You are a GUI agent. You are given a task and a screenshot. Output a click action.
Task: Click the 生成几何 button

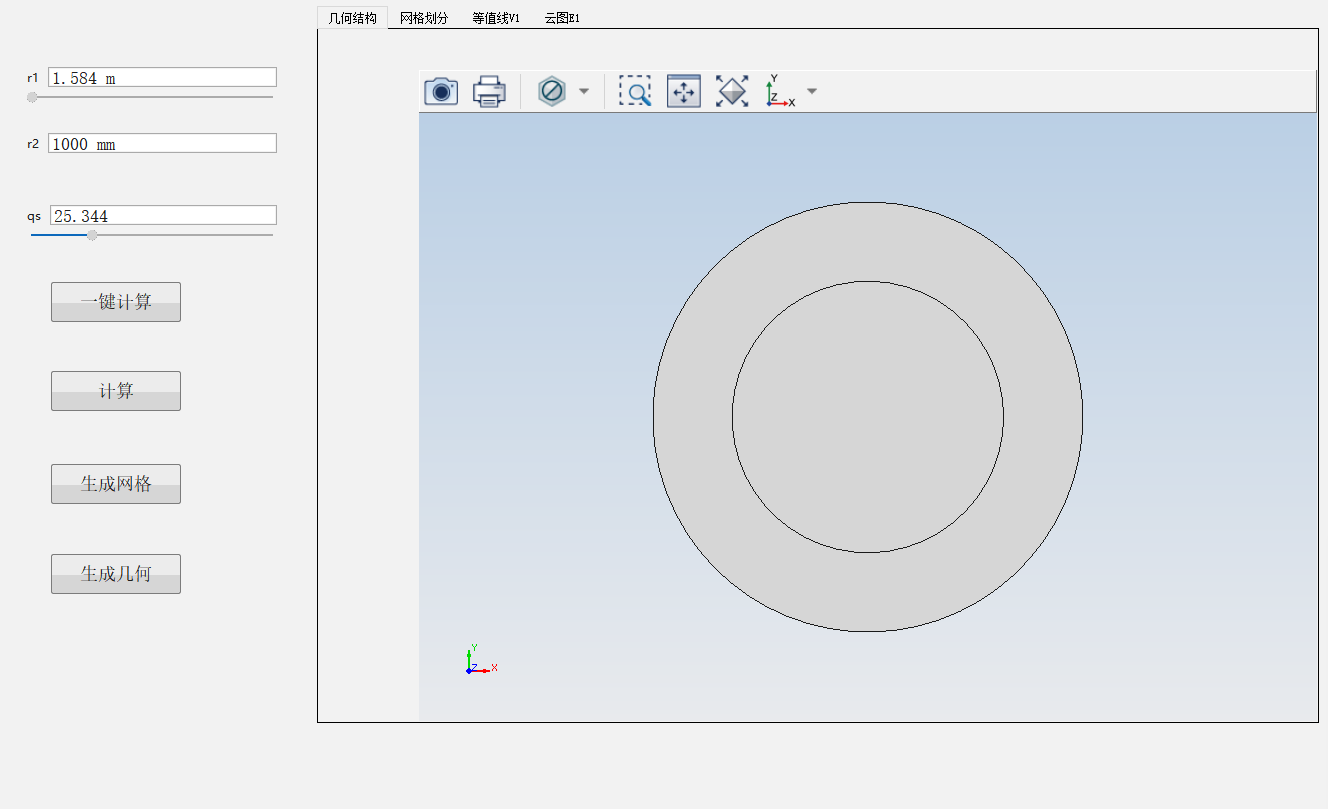(x=116, y=574)
